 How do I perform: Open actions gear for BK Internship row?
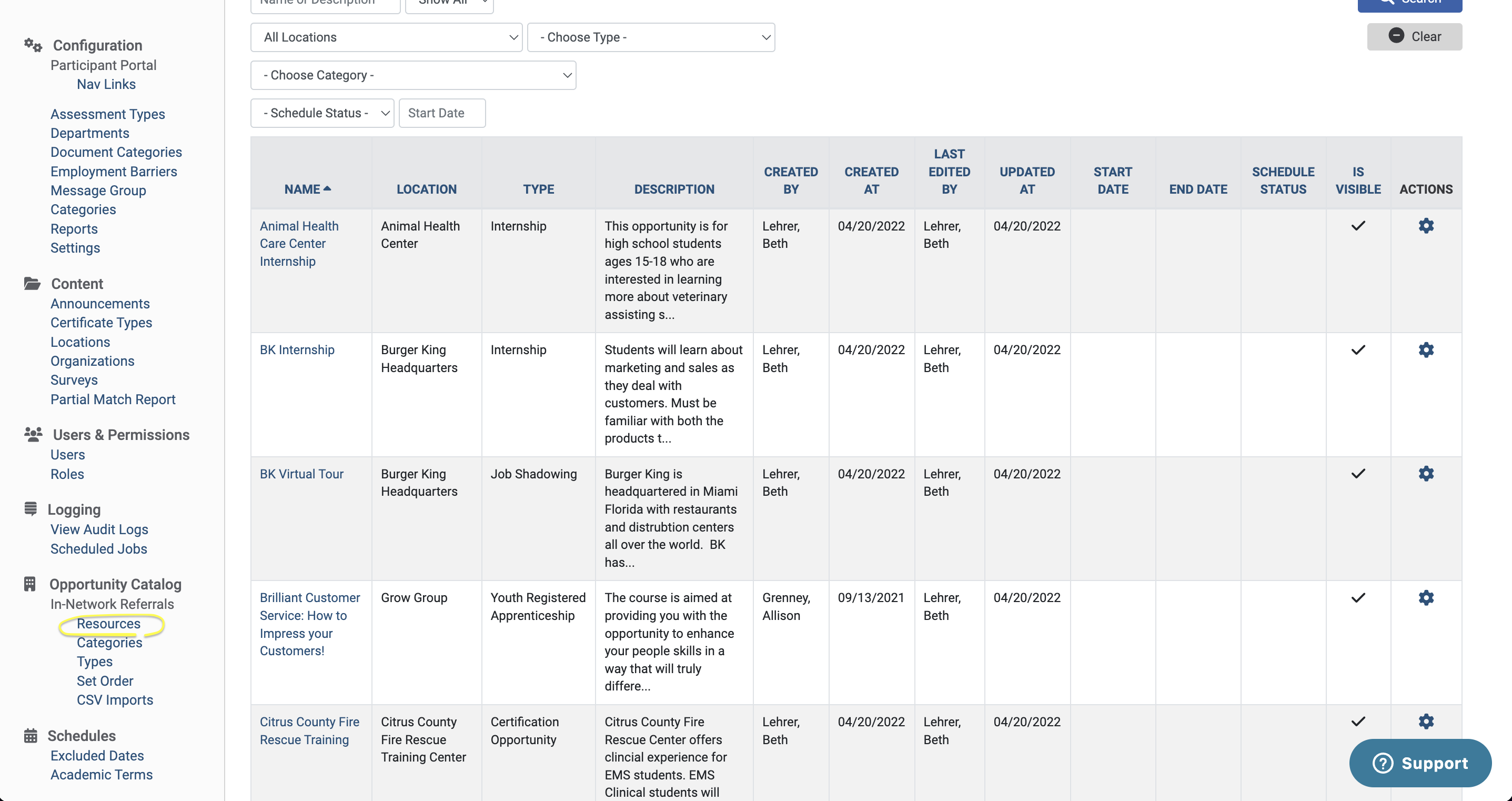coord(1426,350)
